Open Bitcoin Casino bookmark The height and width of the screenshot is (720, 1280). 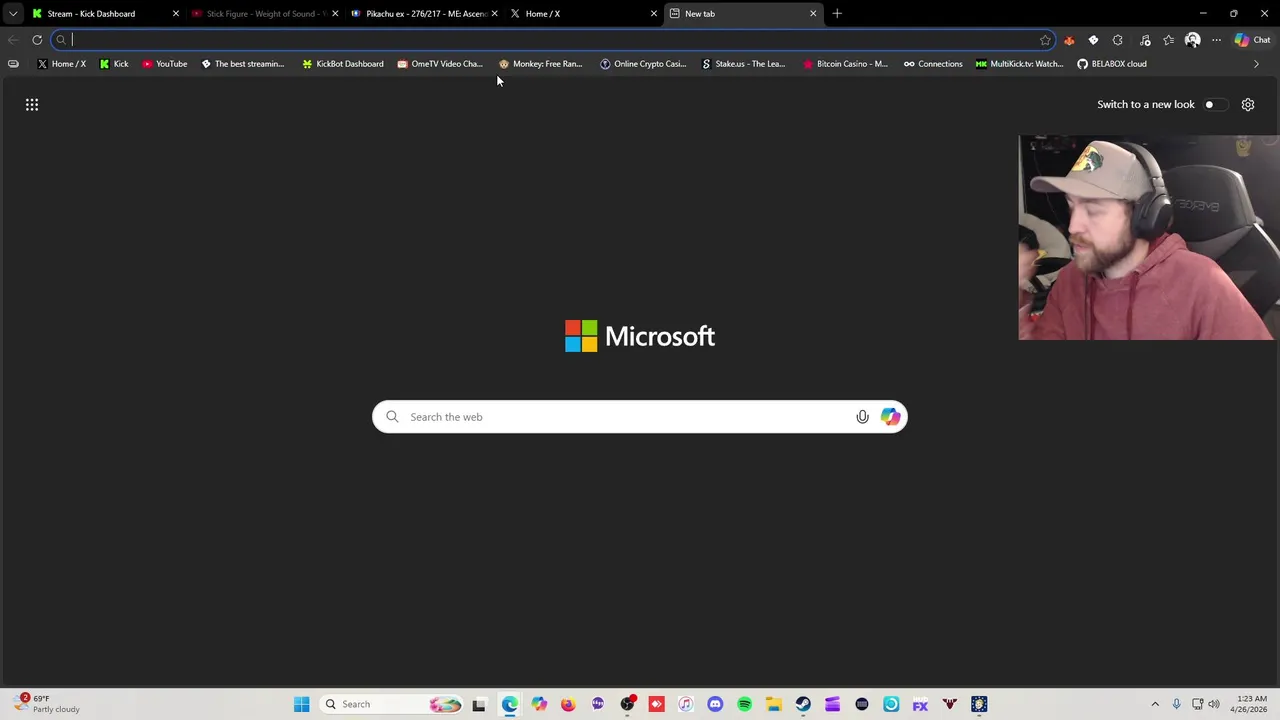tap(846, 64)
